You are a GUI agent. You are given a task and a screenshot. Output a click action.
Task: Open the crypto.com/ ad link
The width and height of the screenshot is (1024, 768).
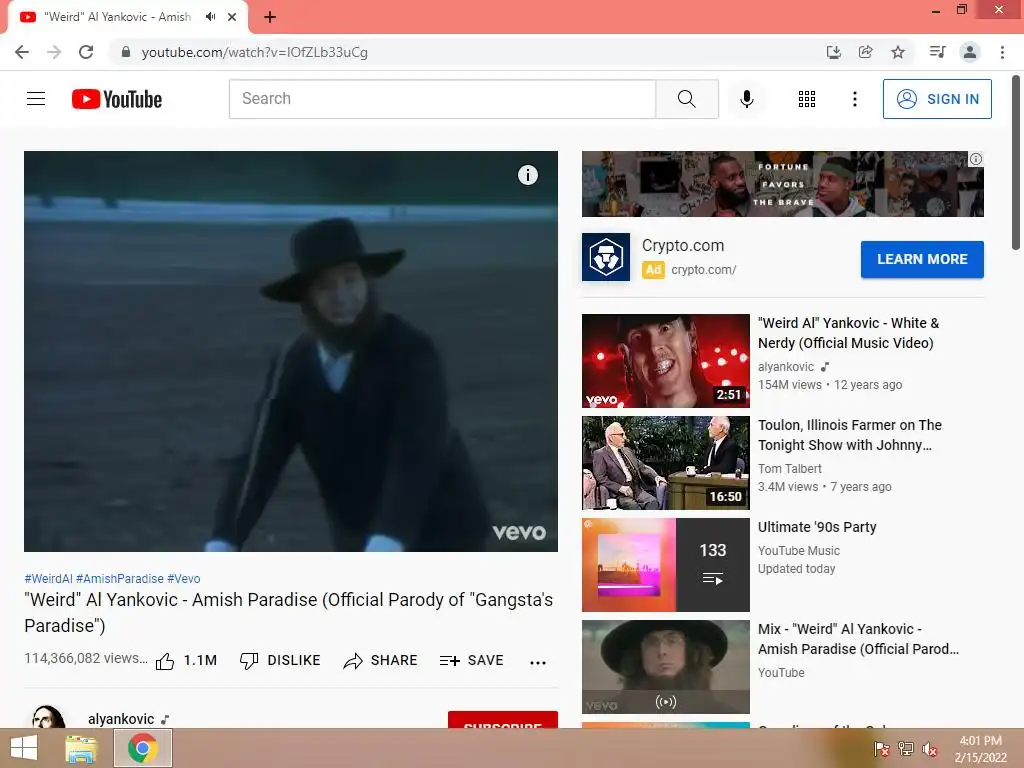coord(703,270)
